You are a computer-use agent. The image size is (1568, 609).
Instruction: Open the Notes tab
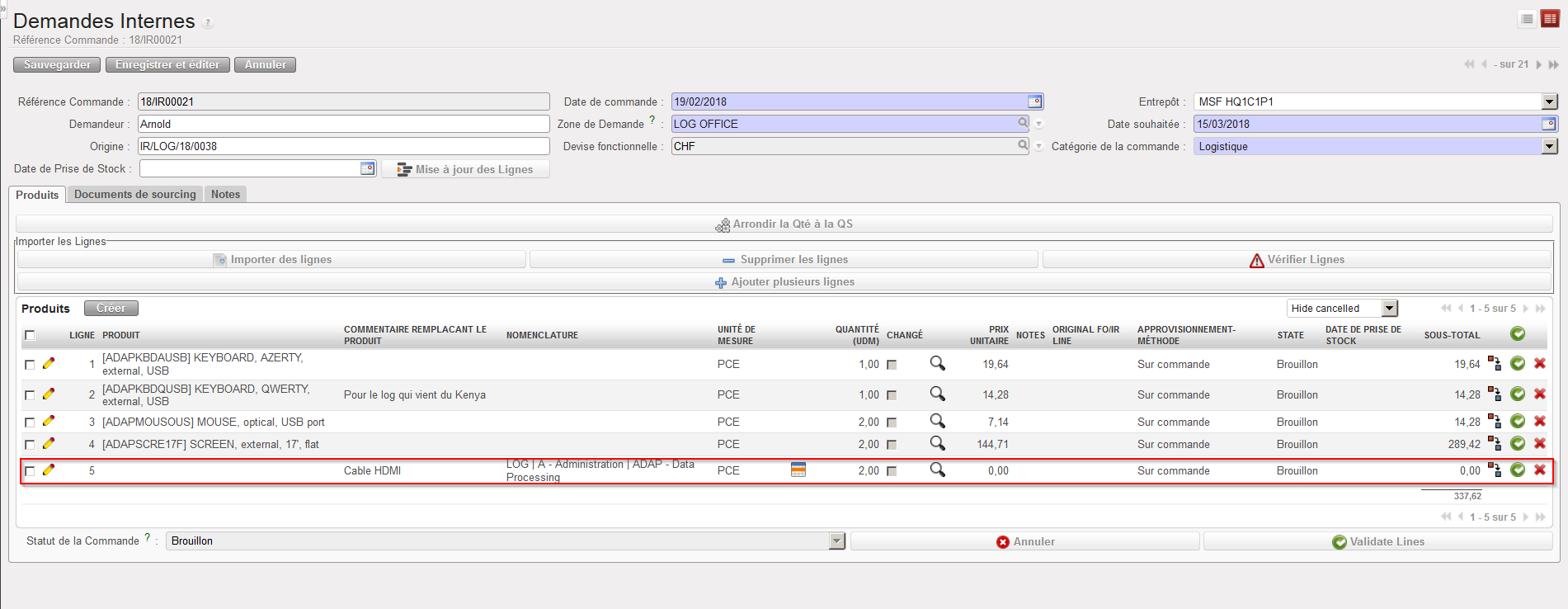tap(225, 195)
